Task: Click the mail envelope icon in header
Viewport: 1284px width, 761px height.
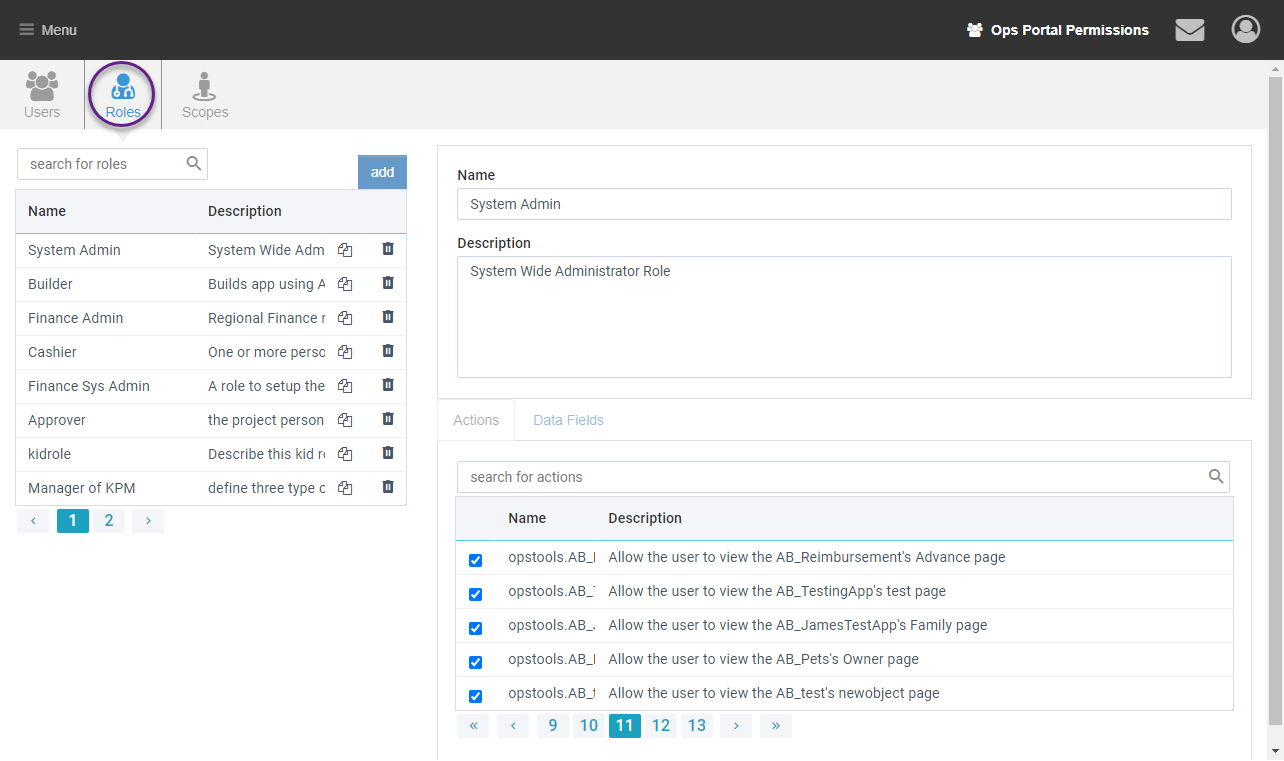Action: pos(1189,30)
